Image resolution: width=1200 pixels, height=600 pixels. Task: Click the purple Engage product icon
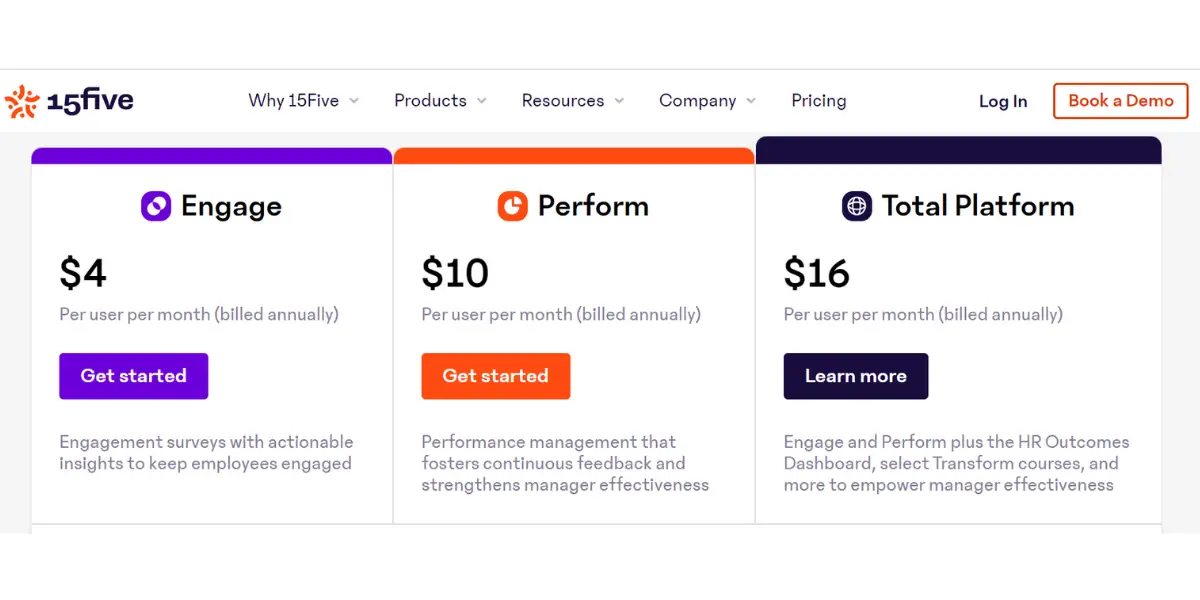point(156,206)
